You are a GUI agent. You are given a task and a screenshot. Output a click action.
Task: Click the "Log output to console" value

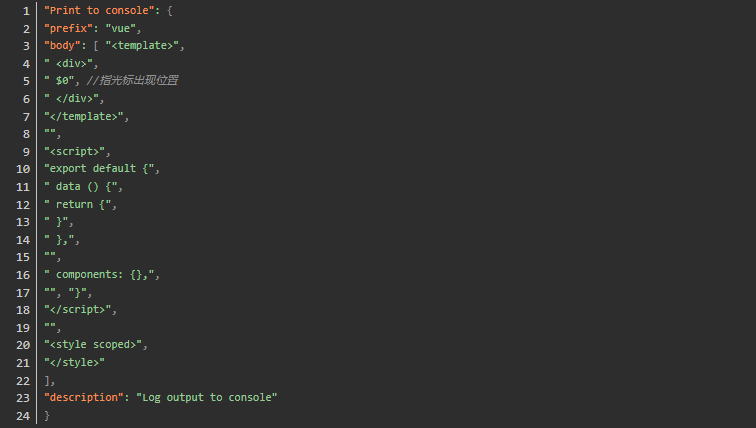point(207,397)
